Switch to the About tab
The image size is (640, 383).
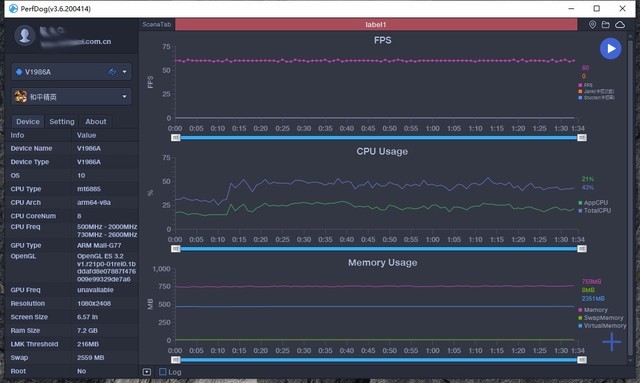[x=96, y=122]
